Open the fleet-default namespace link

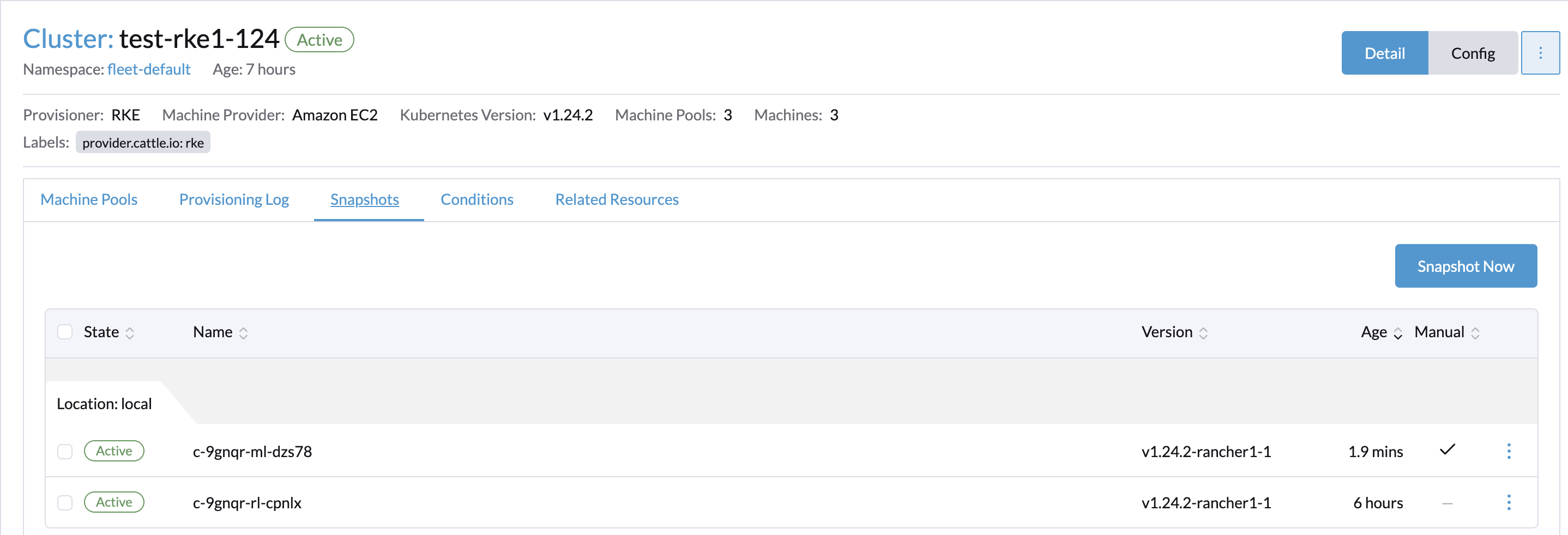(148, 69)
